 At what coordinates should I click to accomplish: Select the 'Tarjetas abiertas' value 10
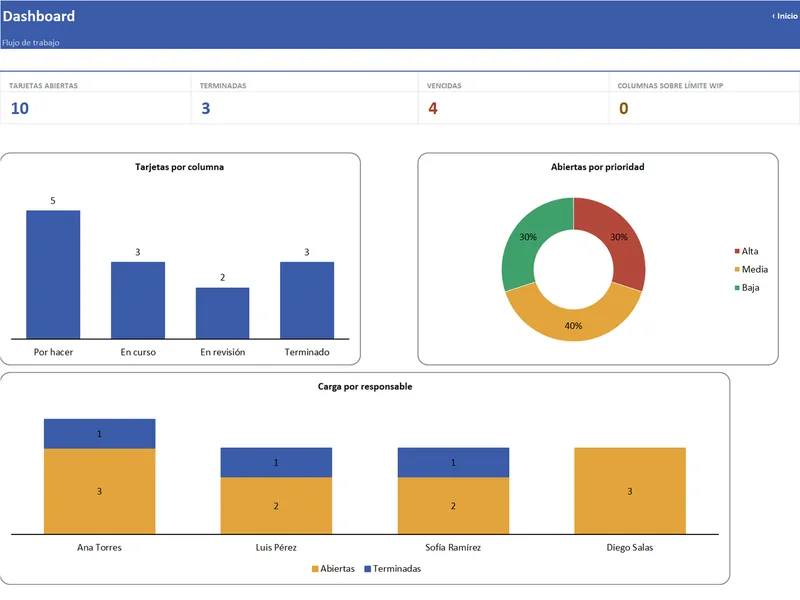coord(20,108)
